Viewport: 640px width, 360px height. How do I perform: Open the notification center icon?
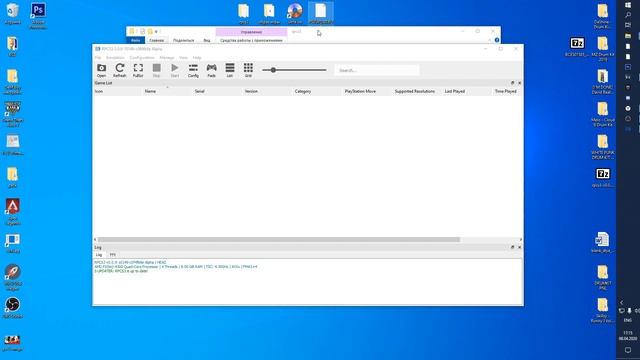tap(628, 350)
